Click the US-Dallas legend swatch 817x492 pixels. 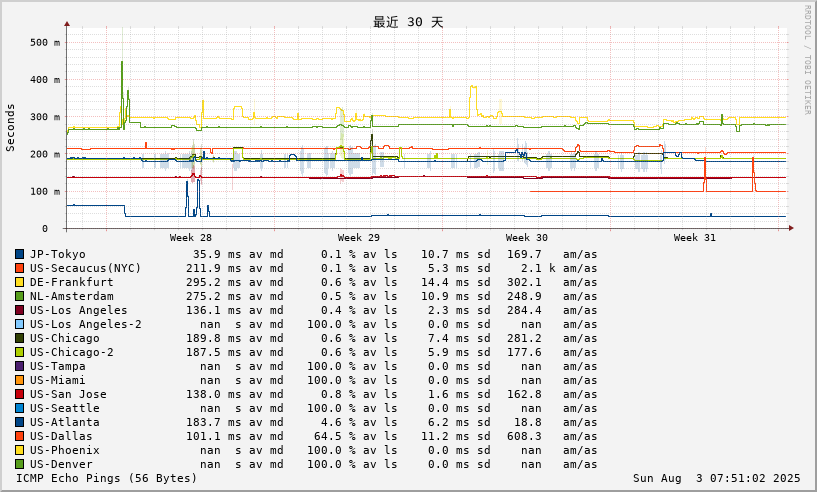pyautogui.click(x=19, y=436)
